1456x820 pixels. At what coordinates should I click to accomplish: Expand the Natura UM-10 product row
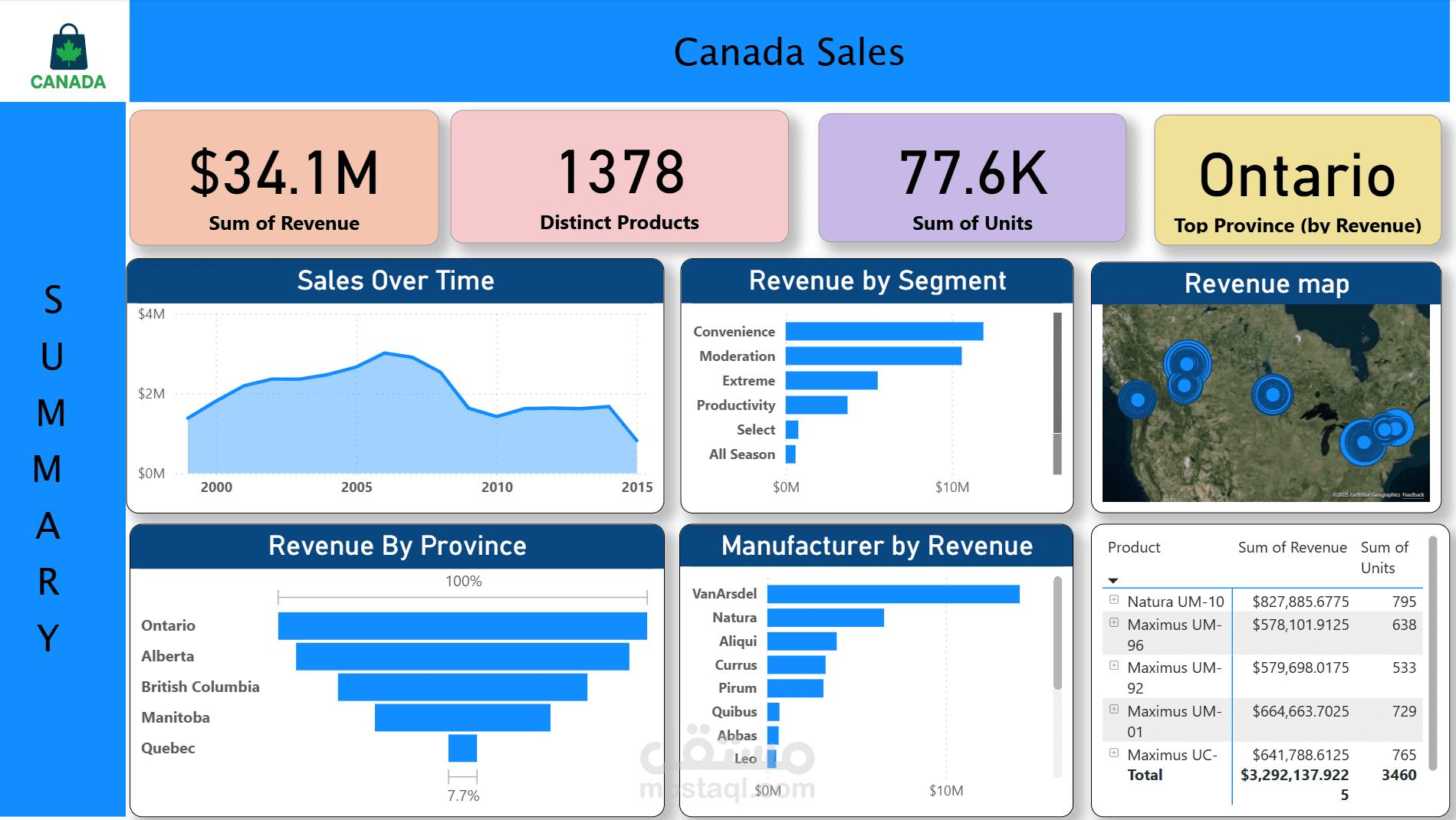click(x=1113, y=601)
